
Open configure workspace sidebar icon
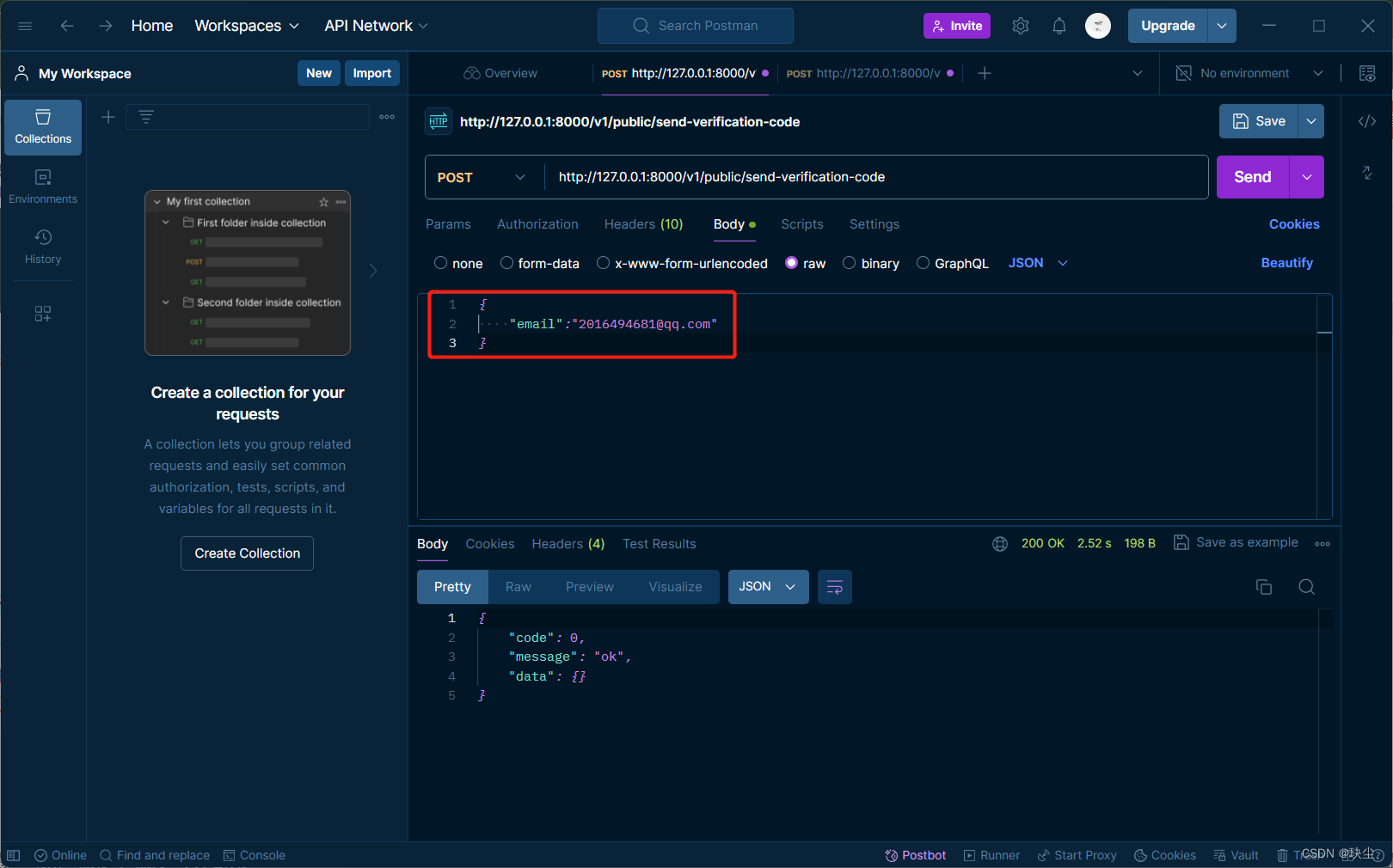(43, 314)
